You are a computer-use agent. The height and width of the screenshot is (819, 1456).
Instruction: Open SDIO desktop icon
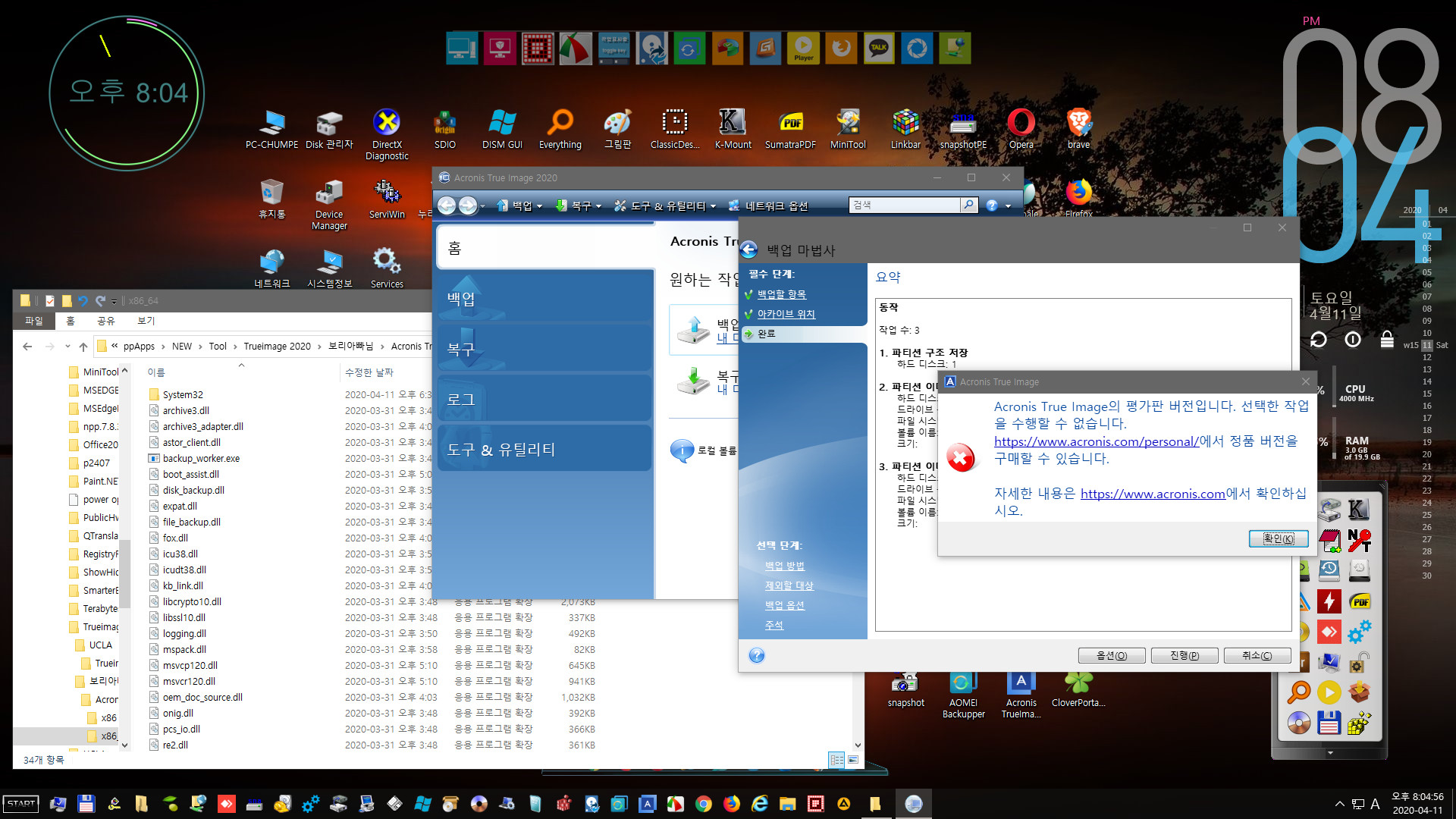[x=445, y=129]
